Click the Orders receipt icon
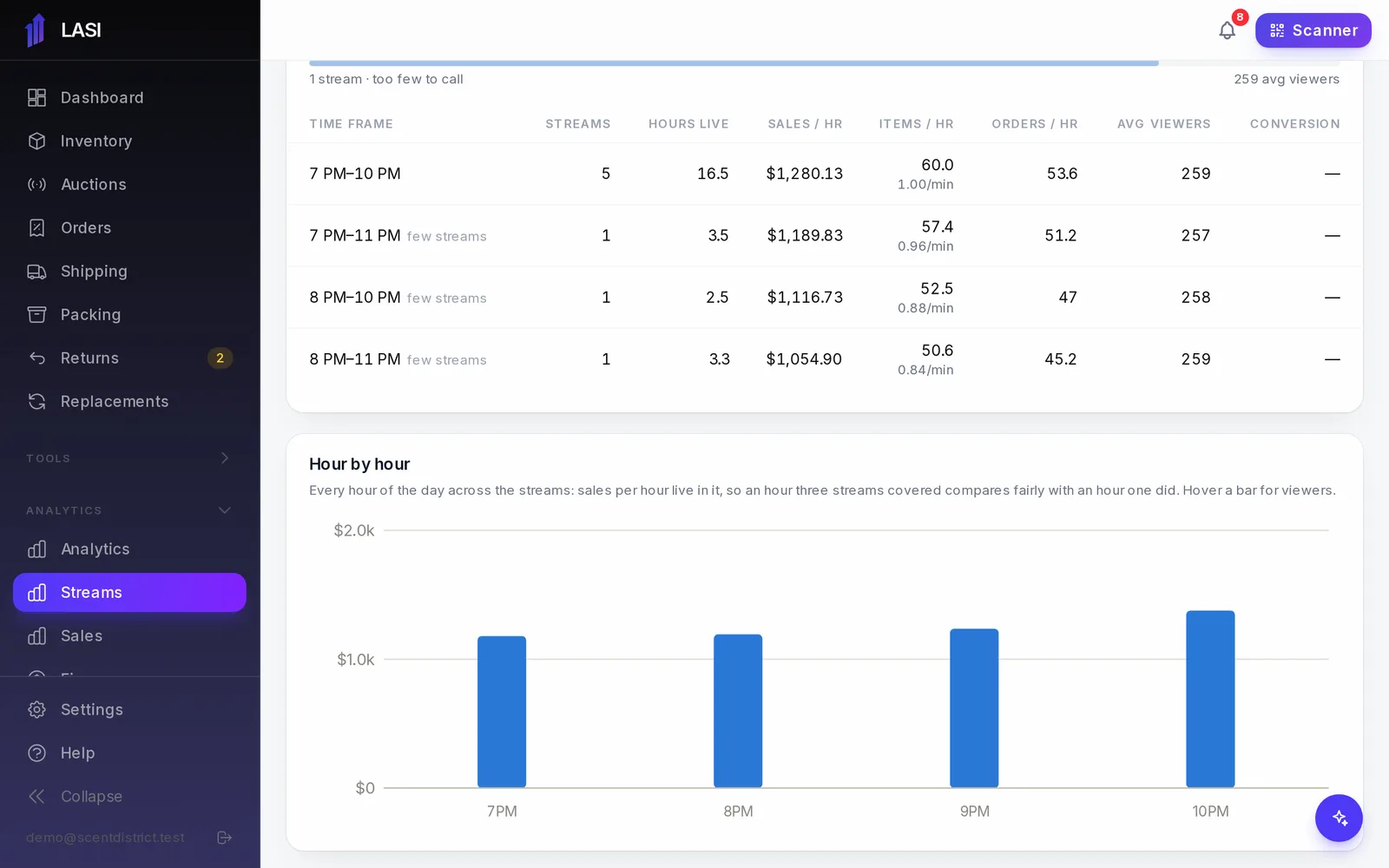Image resolution: width=1389 pixels, height=868 pixels. coord(36,227)
